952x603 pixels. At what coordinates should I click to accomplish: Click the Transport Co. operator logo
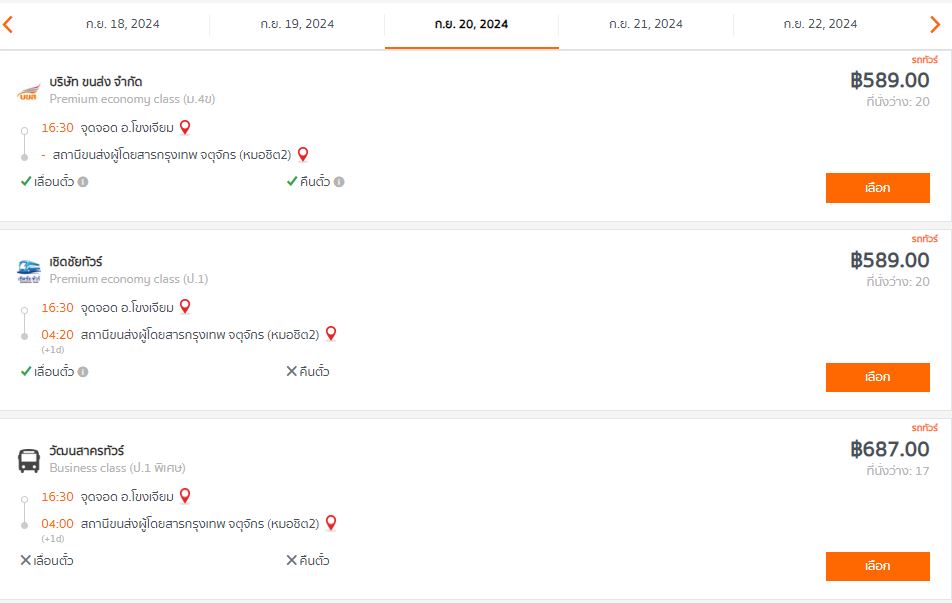[x=28, y=93]
